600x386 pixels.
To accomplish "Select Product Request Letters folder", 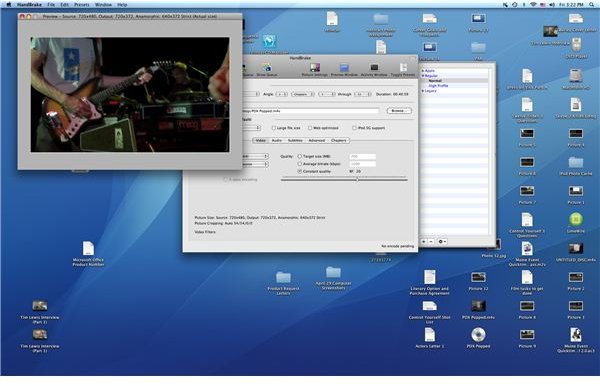I will pos(284,283).
